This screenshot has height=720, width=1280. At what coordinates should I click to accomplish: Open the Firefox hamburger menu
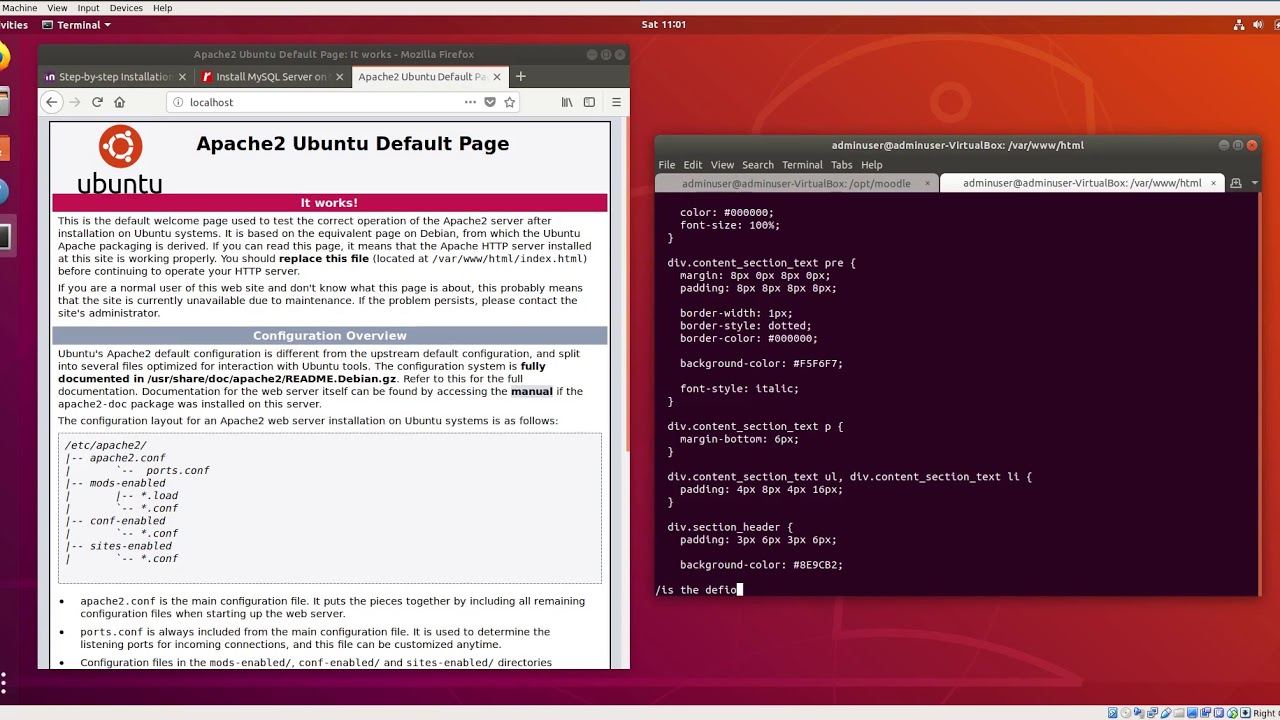click(617, 102)
